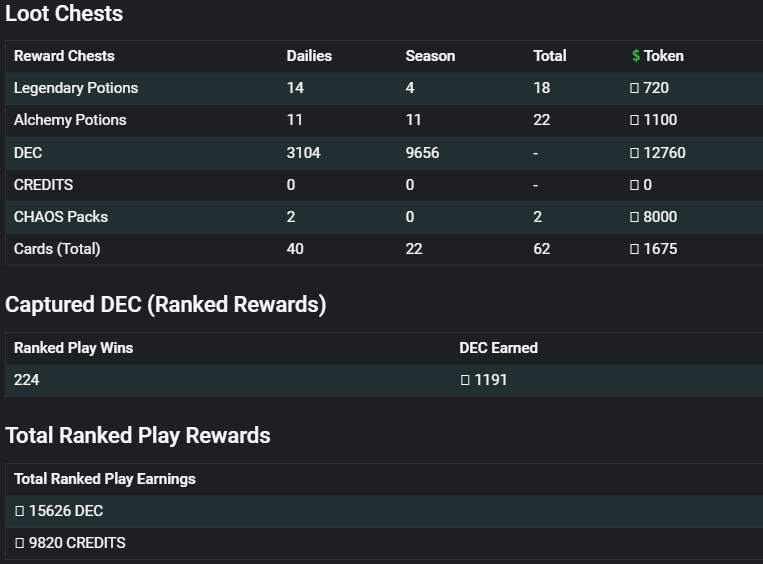Click the icon before 9820 CREDITS

coord(19,543)
